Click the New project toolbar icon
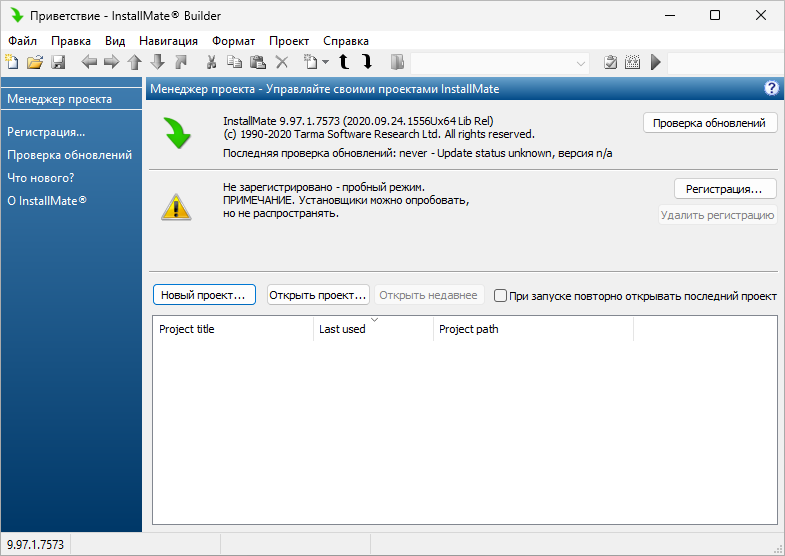Screen dimensions: 785x556 pos(12,62)
